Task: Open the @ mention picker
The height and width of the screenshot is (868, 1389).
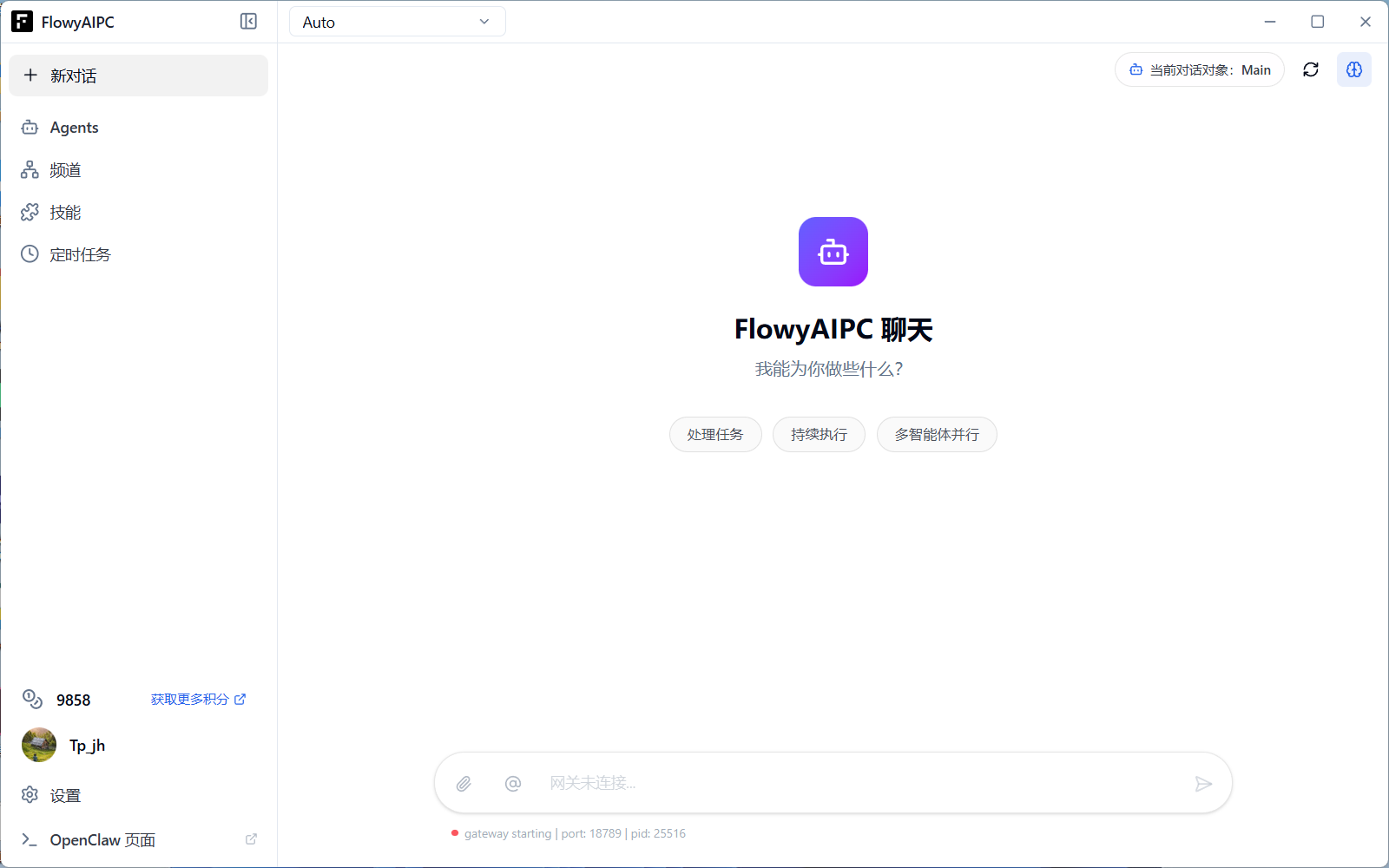Action: click(x=513, y=782)
